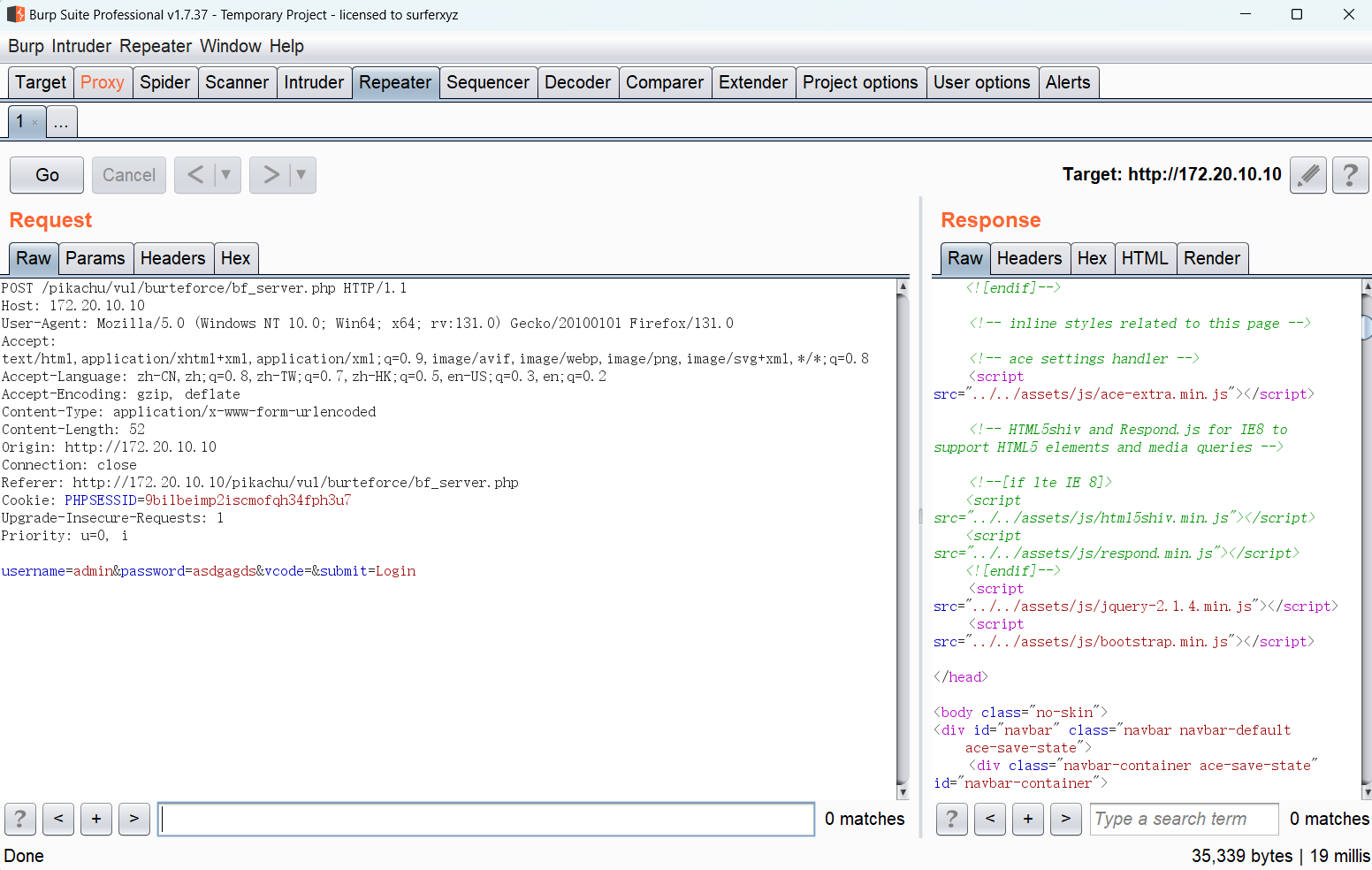Click request search plus options button

click(96, 819)
